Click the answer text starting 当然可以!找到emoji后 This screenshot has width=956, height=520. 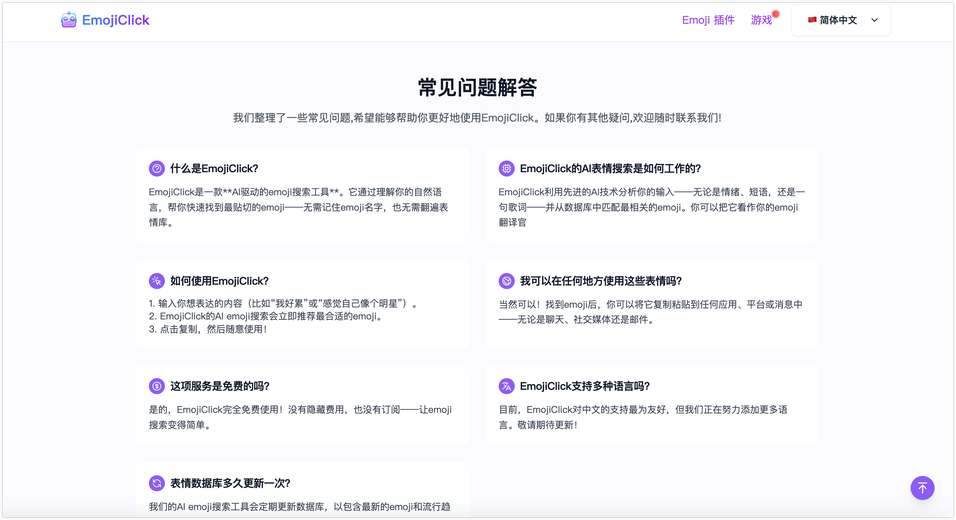651,312
